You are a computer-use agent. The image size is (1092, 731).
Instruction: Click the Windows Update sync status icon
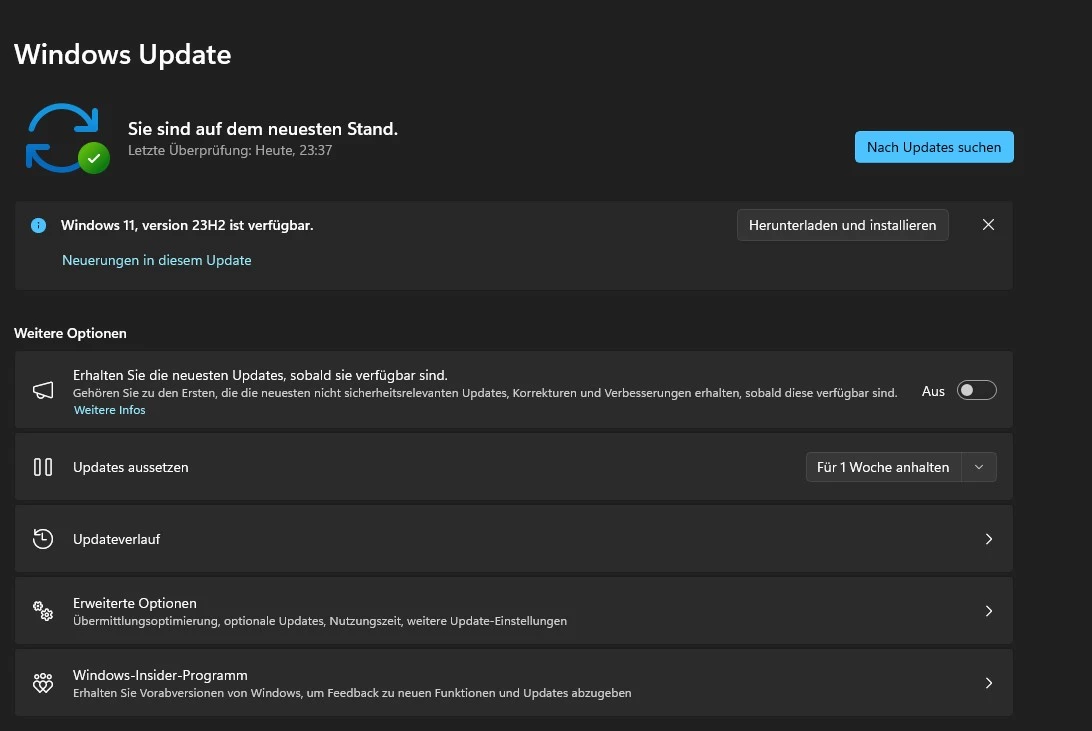[68, 139]
